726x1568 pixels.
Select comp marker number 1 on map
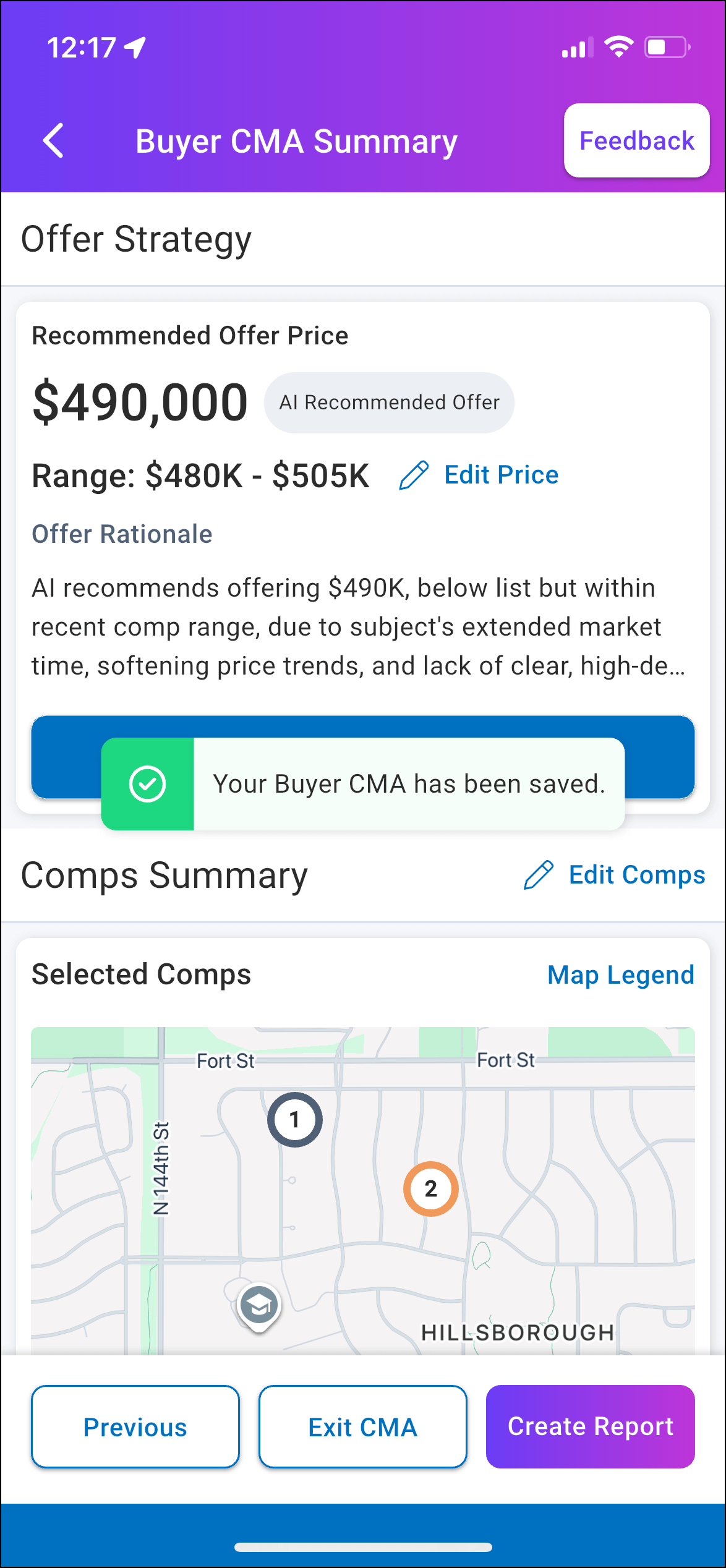(294, 1120)
